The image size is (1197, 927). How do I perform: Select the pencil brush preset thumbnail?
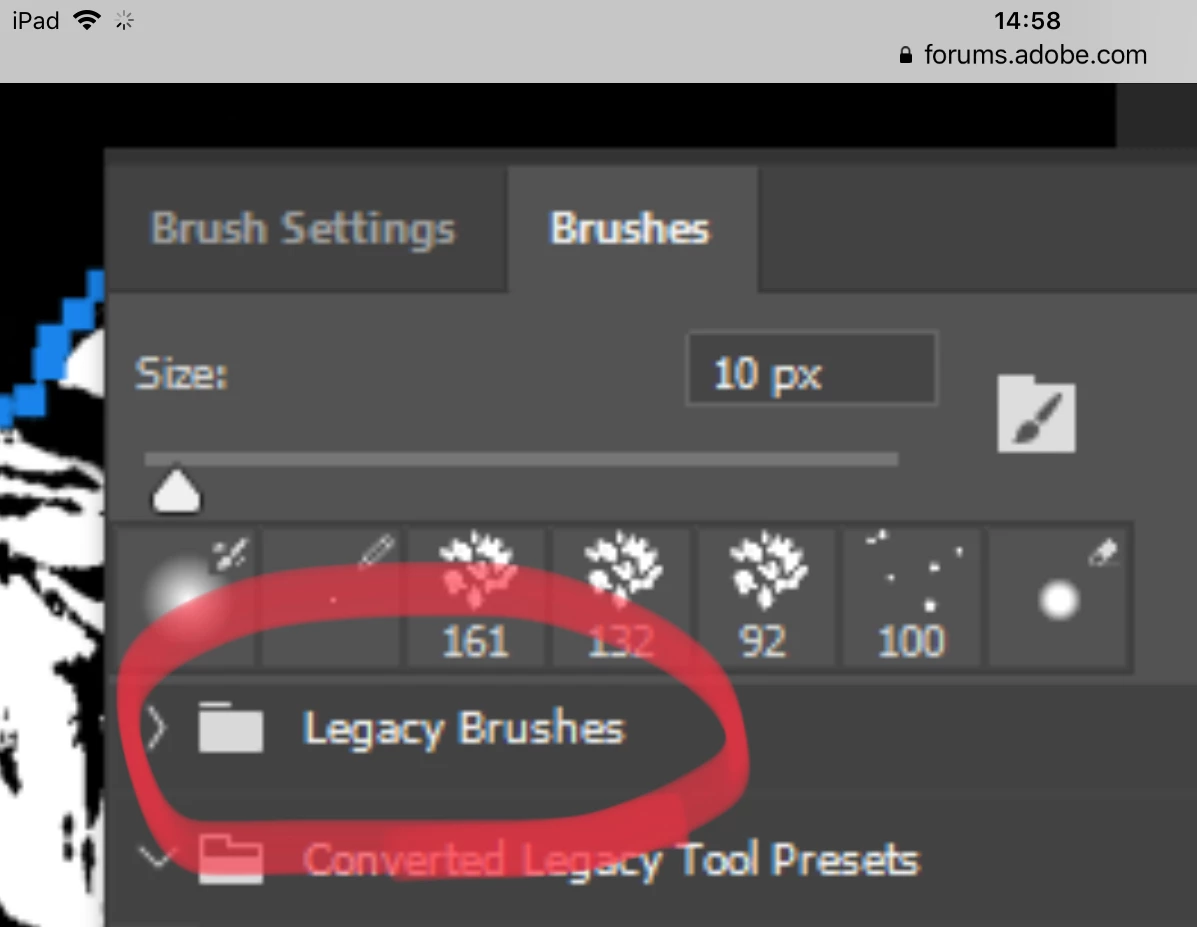[x=331, y=596]
